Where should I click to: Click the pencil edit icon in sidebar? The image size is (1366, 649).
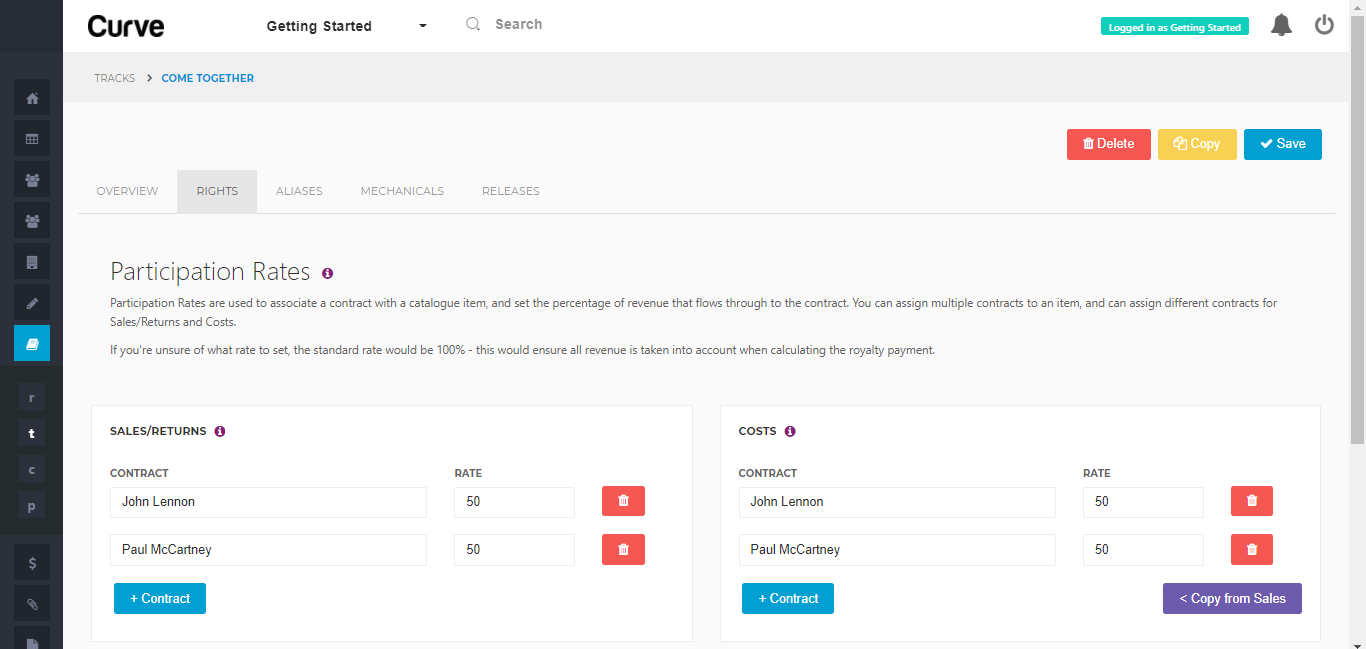[x=31, y=302]
